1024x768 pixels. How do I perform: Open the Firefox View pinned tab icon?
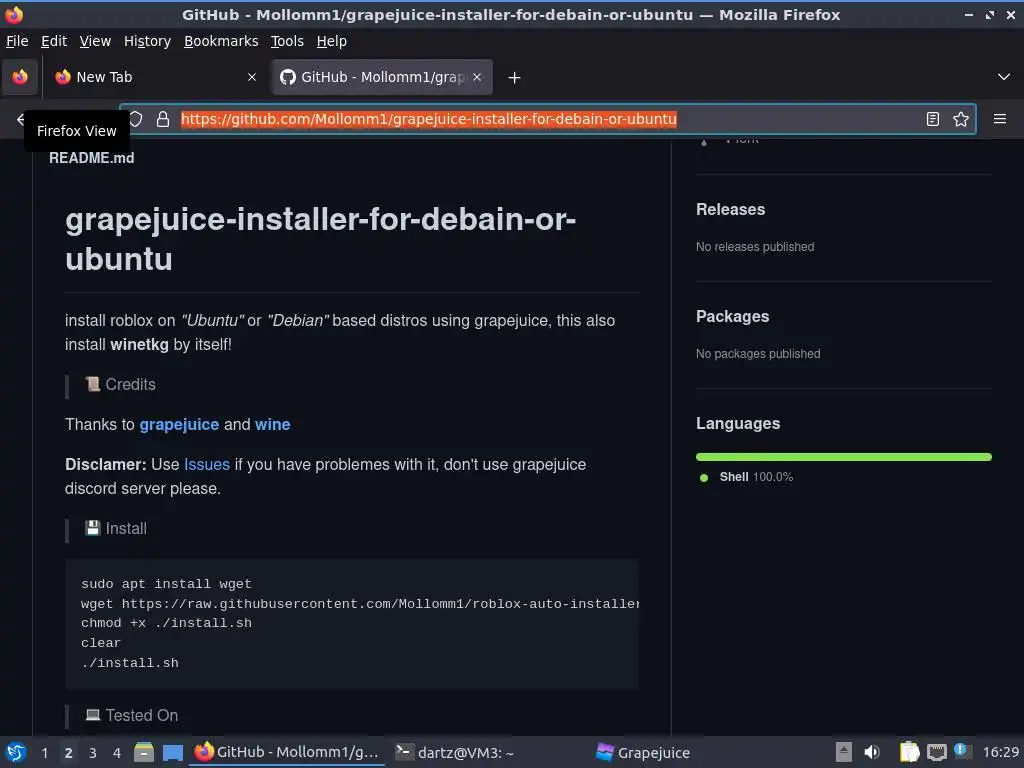20,77
